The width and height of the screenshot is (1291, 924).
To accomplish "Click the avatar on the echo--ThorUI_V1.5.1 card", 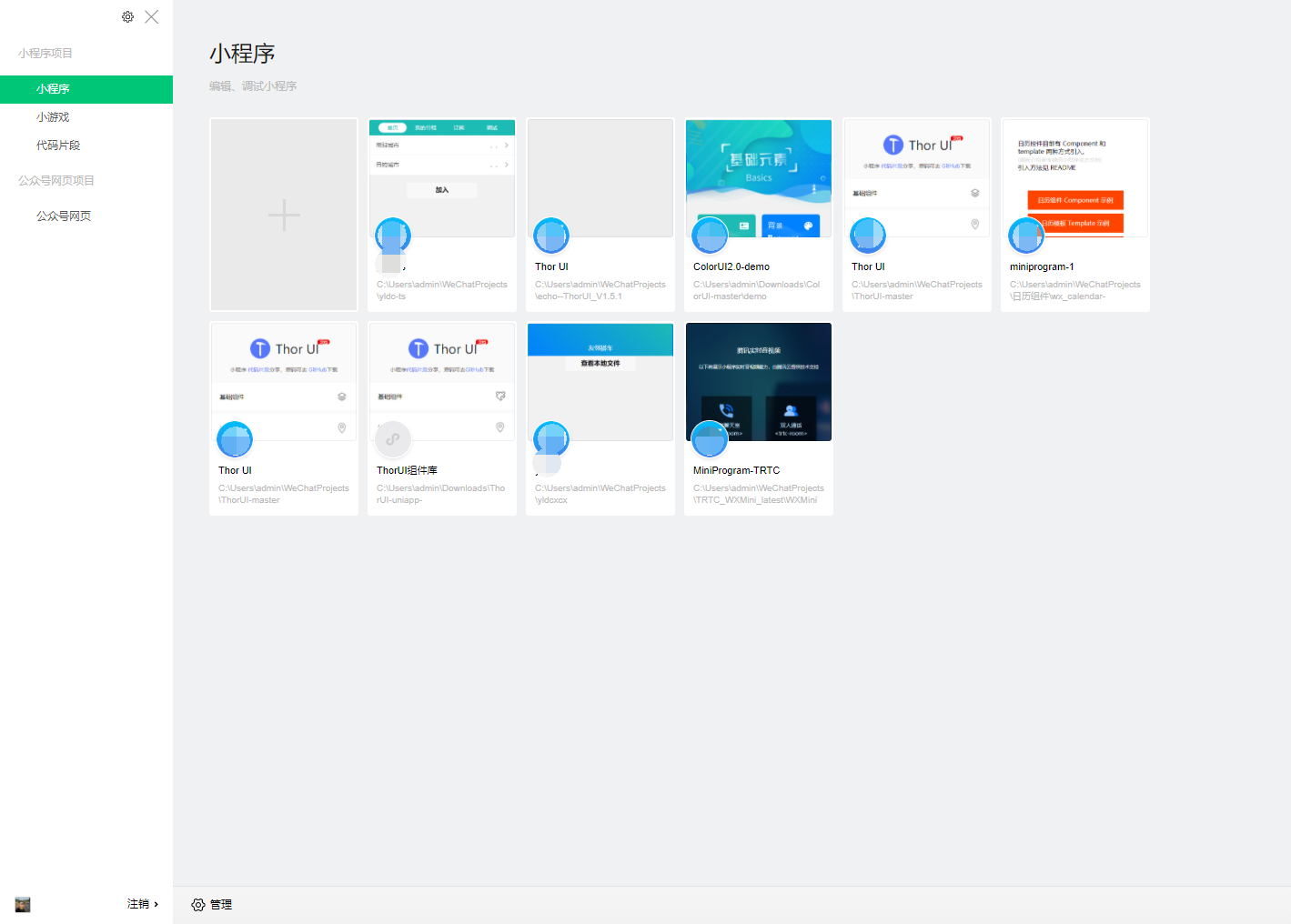I will tap(551, 236).
